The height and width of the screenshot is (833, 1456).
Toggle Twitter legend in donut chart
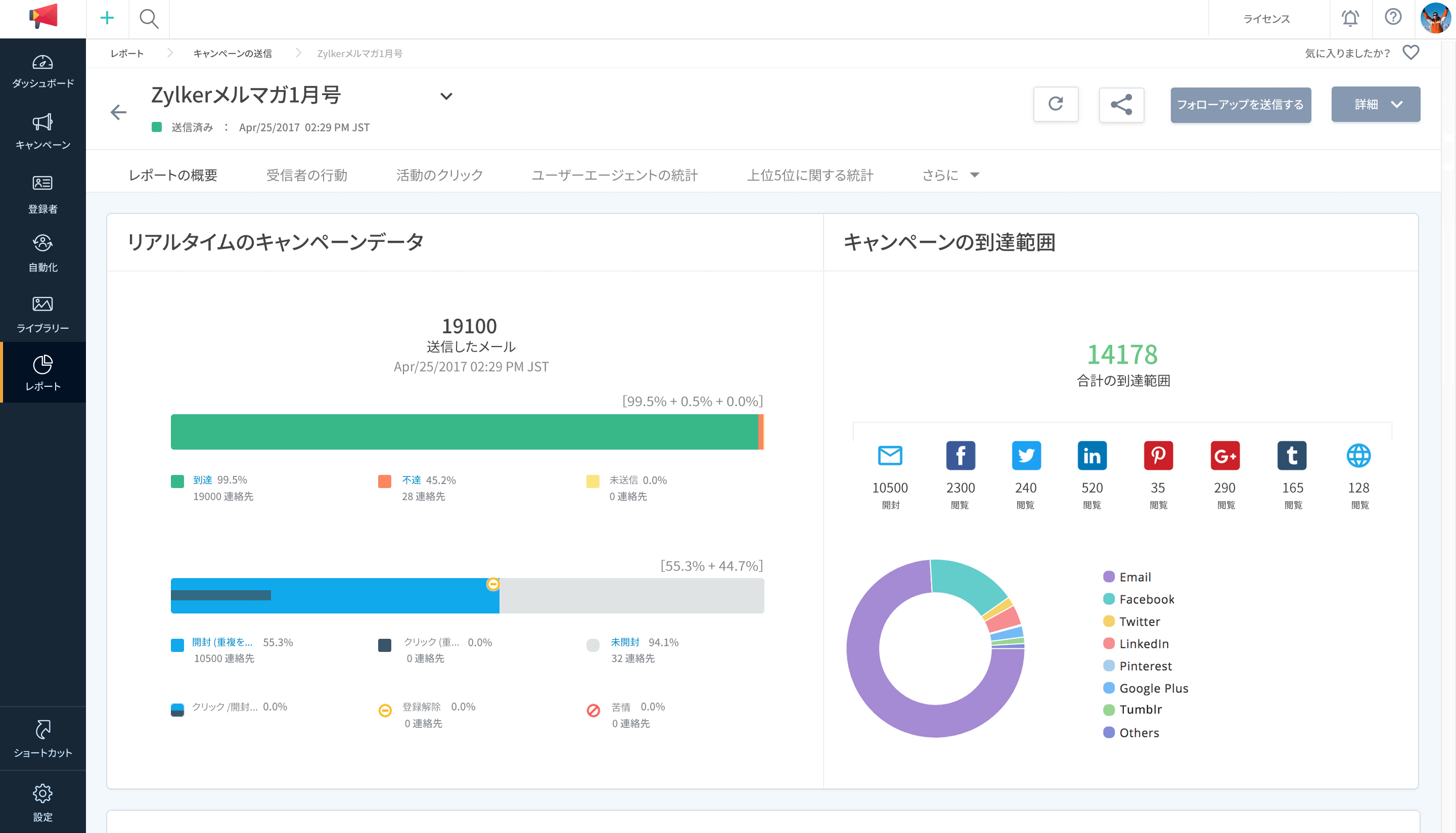[1131, 621]
